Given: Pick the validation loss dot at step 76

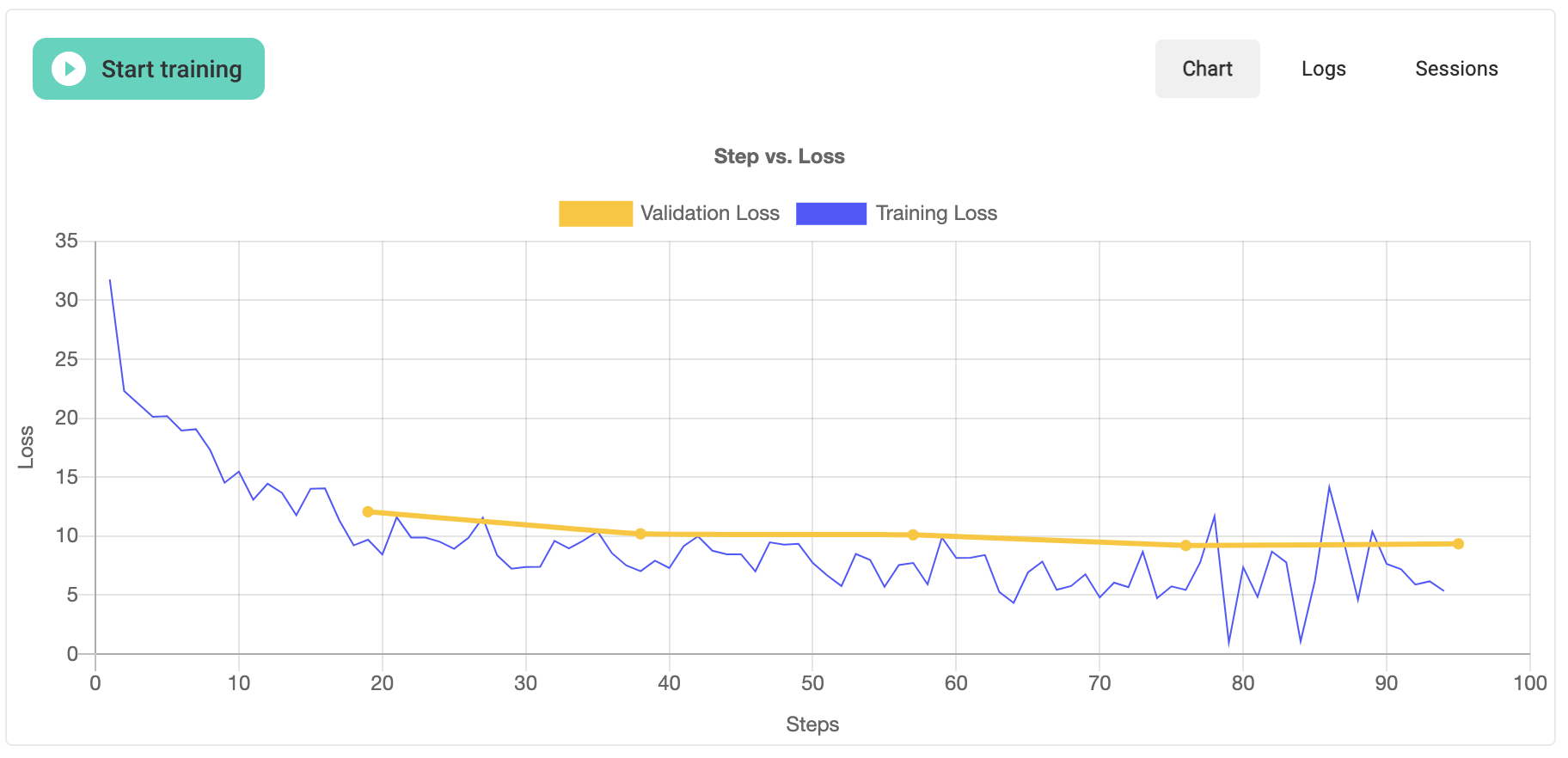Looking at the screenshot, I should click(x=1185, y=546).
